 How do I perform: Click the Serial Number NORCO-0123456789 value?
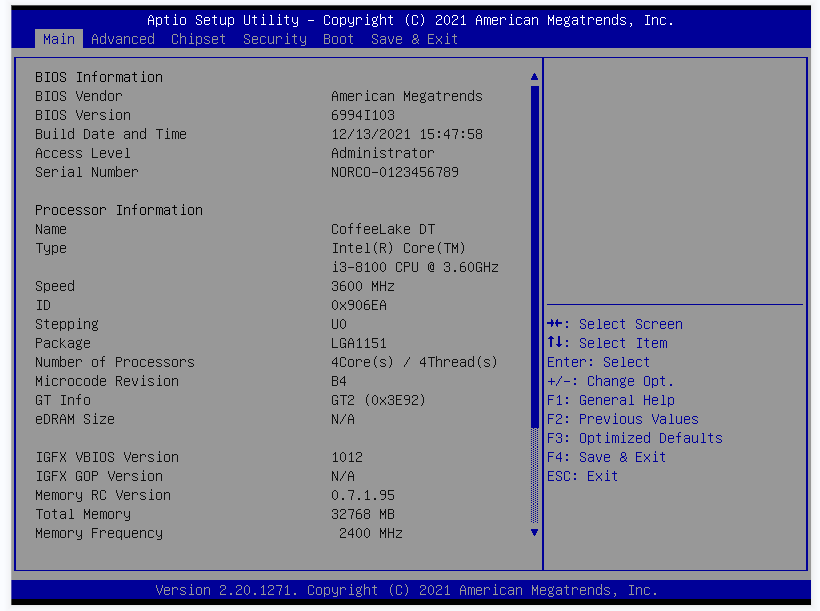point(395,172)
